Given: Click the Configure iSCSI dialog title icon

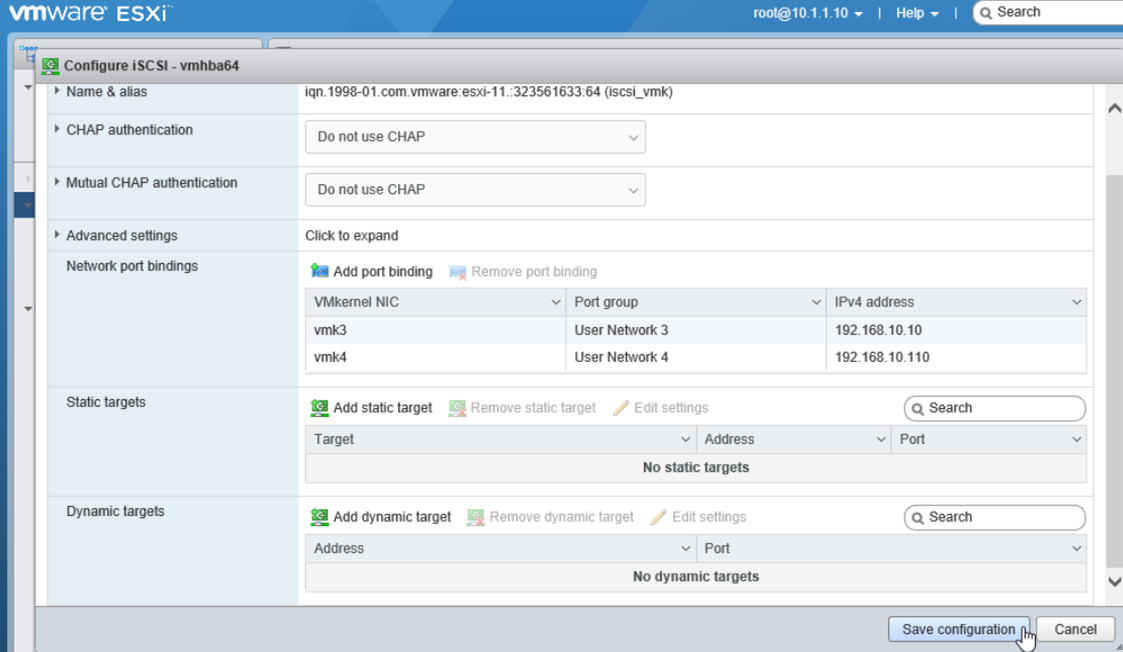Looking at the screenshot, I should tap(50, 66).
